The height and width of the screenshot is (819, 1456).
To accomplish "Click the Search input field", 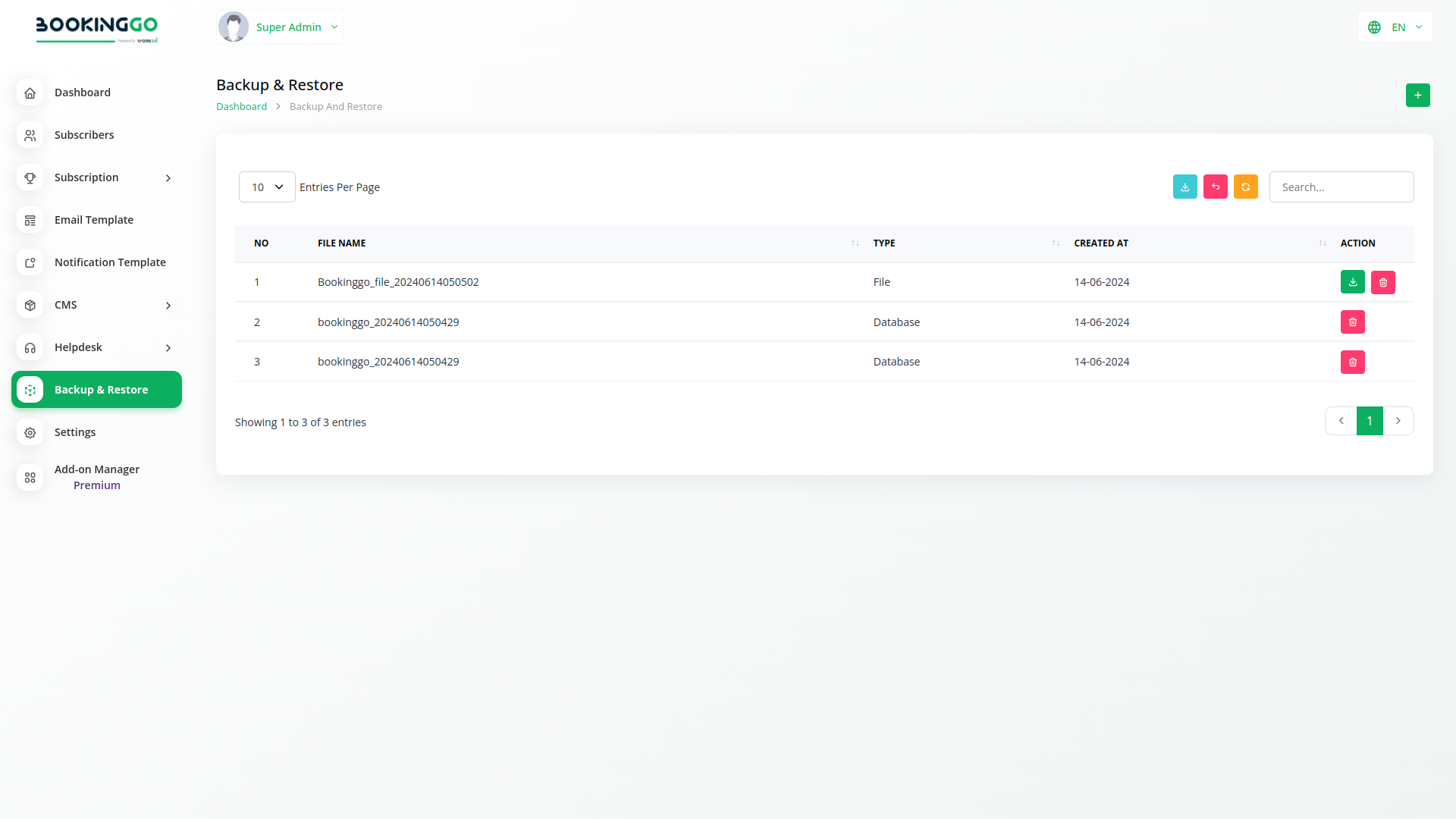I will point(1341,187).
